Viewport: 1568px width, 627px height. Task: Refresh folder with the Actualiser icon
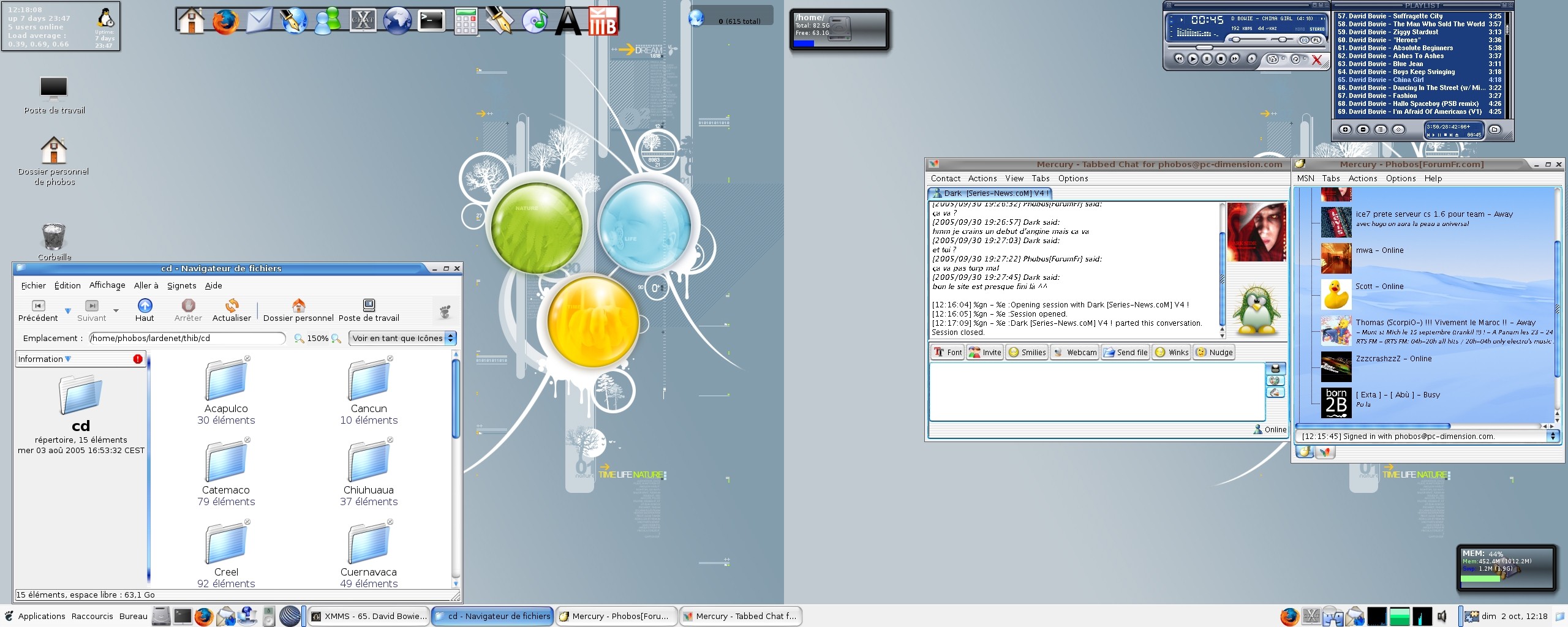(232, 306)
